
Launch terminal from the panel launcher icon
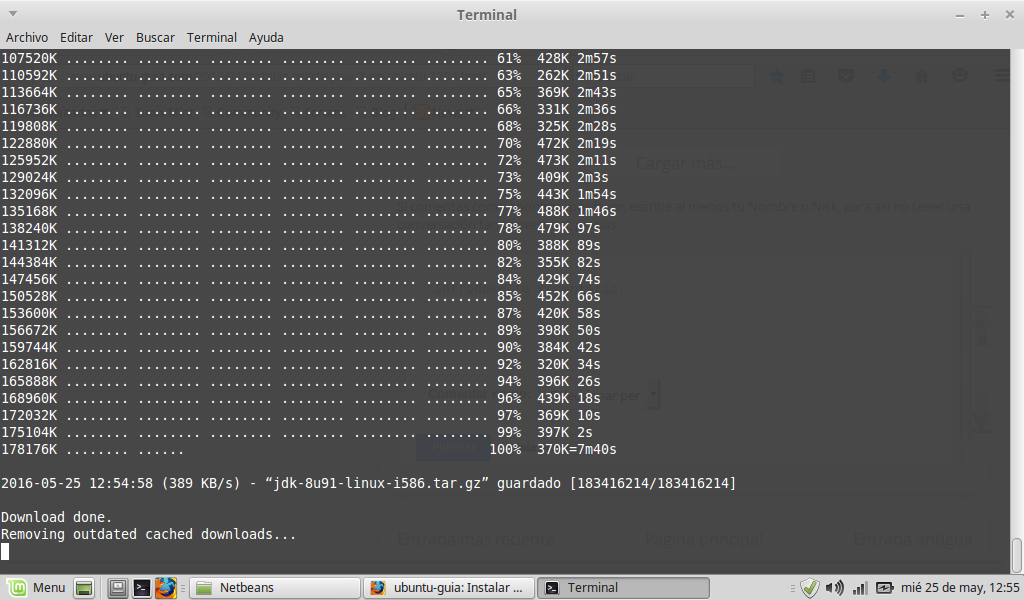142,587
